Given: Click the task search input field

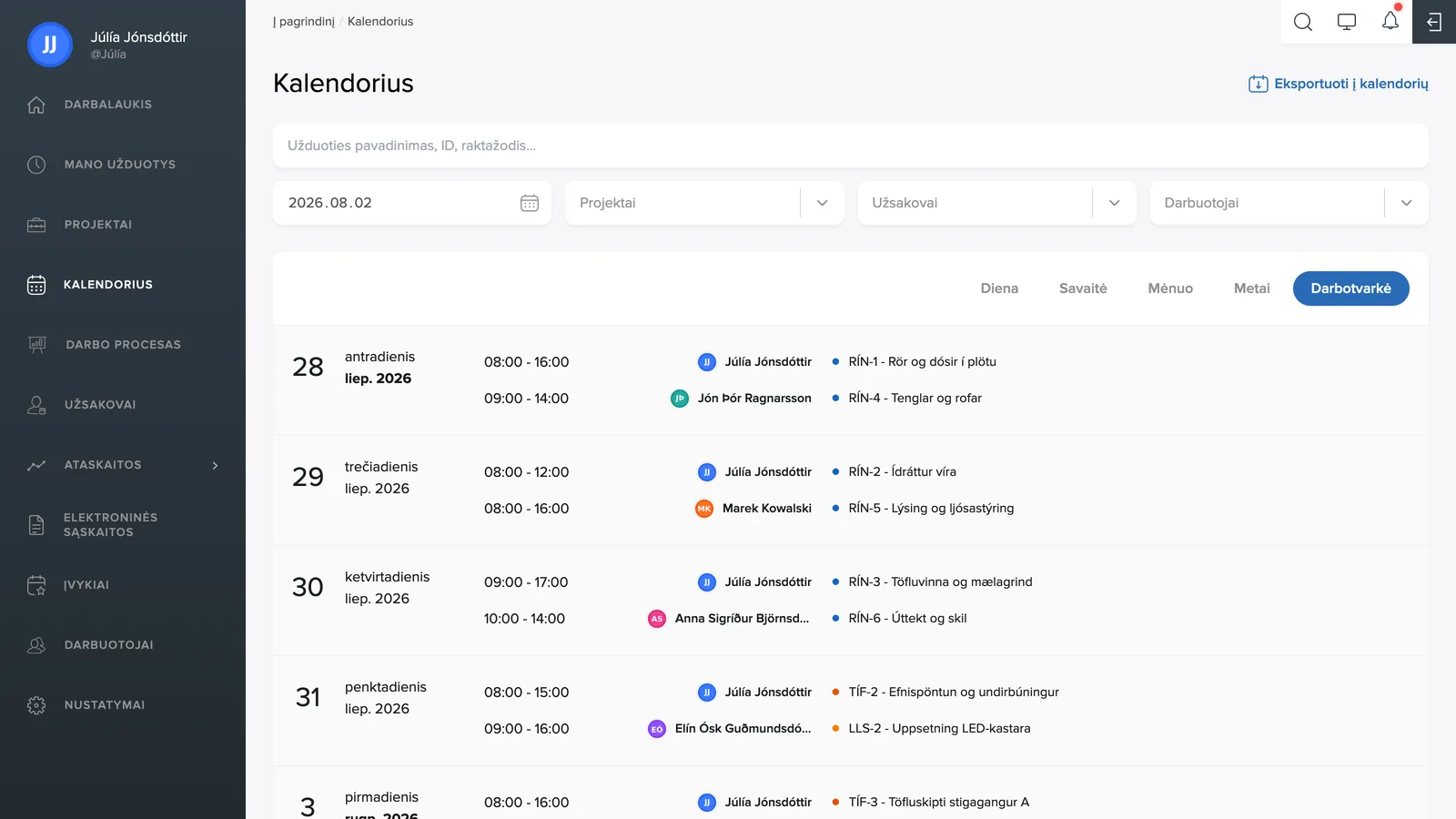Looking at the screenshot, I should tap(851, 146).
